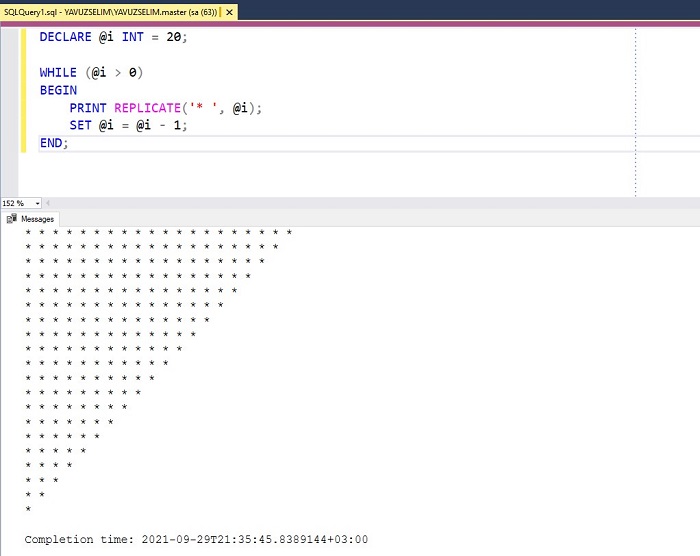Click the PRINT keyword
This screenshot has width=700, height=556.
[88, 108]
